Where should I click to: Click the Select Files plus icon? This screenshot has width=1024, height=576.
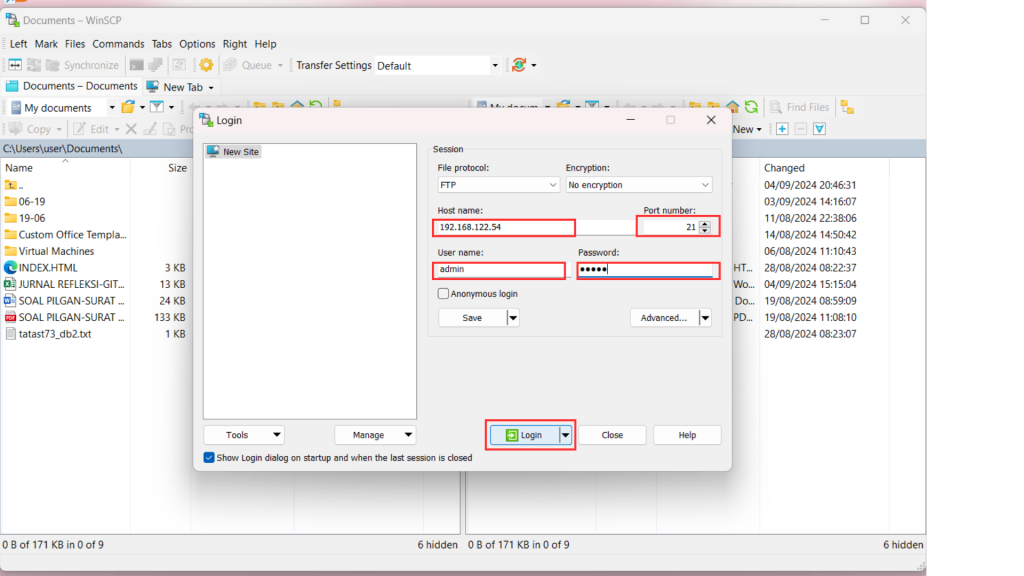(782, 129)
